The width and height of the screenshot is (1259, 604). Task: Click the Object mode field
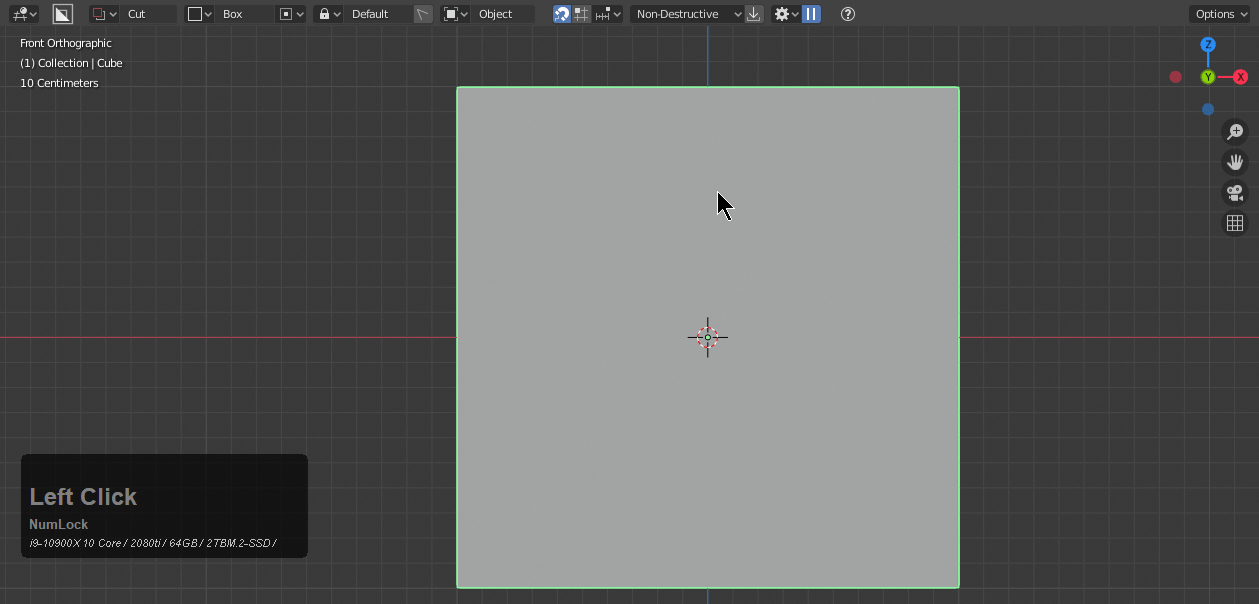click(x=505, y=14)
